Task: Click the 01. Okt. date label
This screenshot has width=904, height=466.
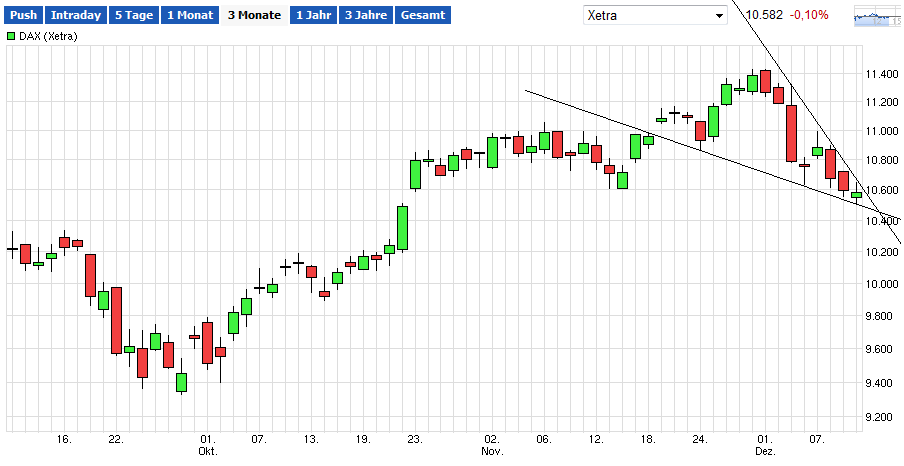Action: click(208, 445)
